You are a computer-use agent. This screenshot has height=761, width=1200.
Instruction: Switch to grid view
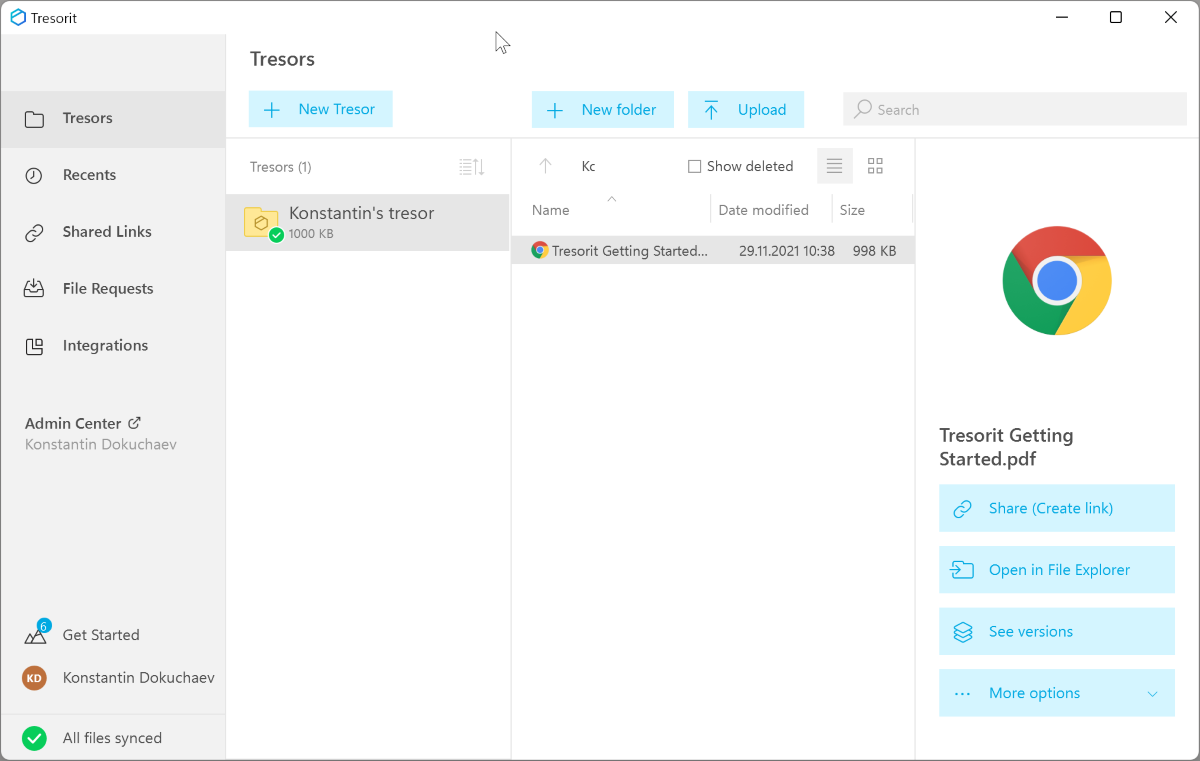point(875,166)
